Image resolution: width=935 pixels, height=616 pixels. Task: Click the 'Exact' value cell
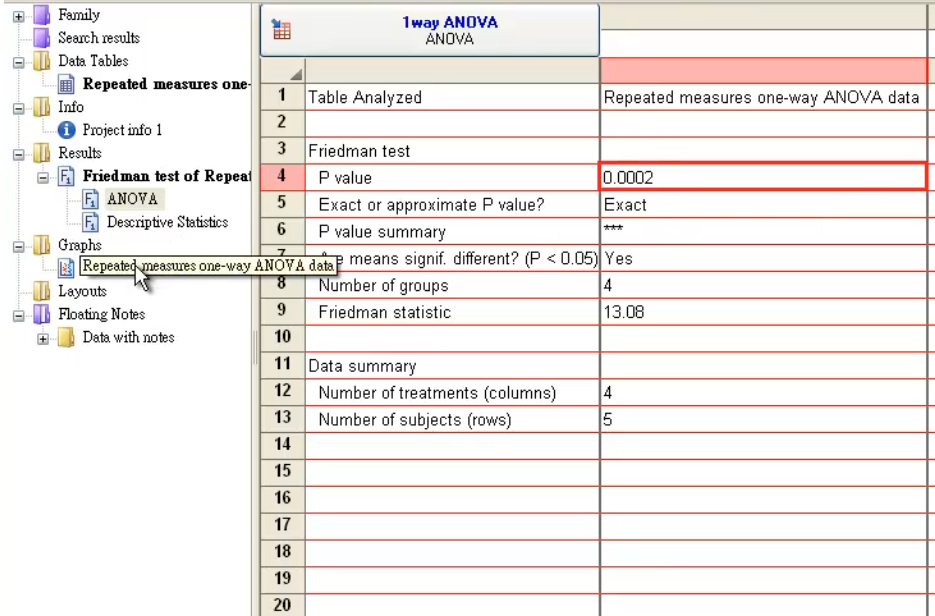pos(763,205)
